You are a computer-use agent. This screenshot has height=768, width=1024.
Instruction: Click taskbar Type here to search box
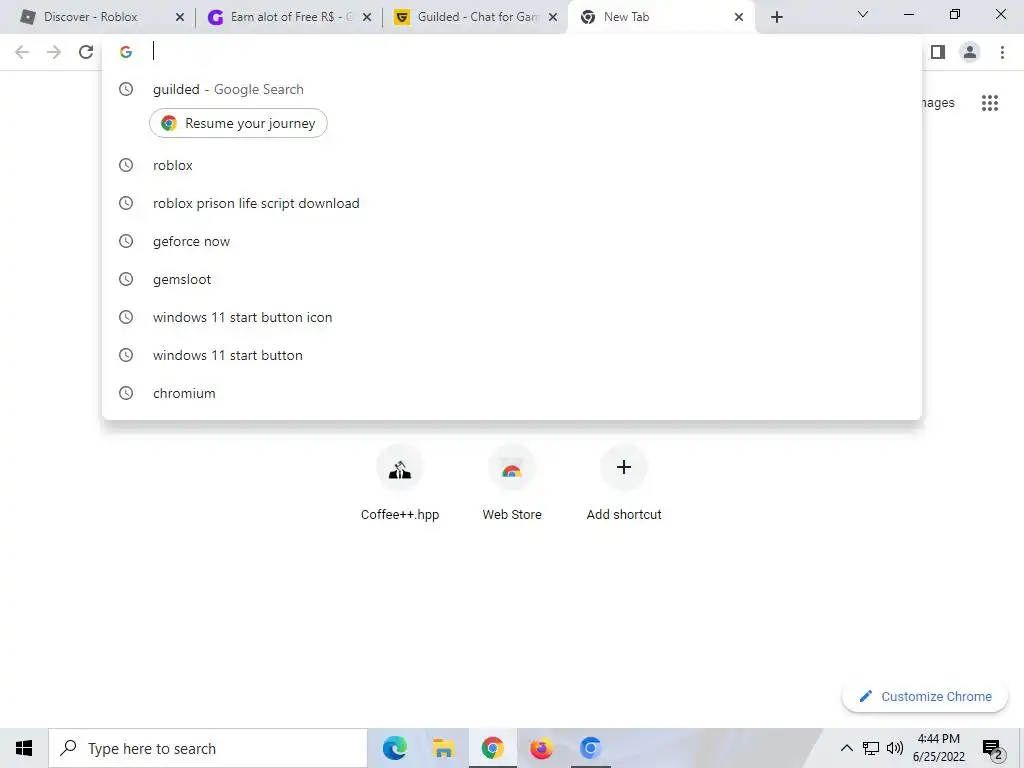pyautogui.click(x=208, y=748)
